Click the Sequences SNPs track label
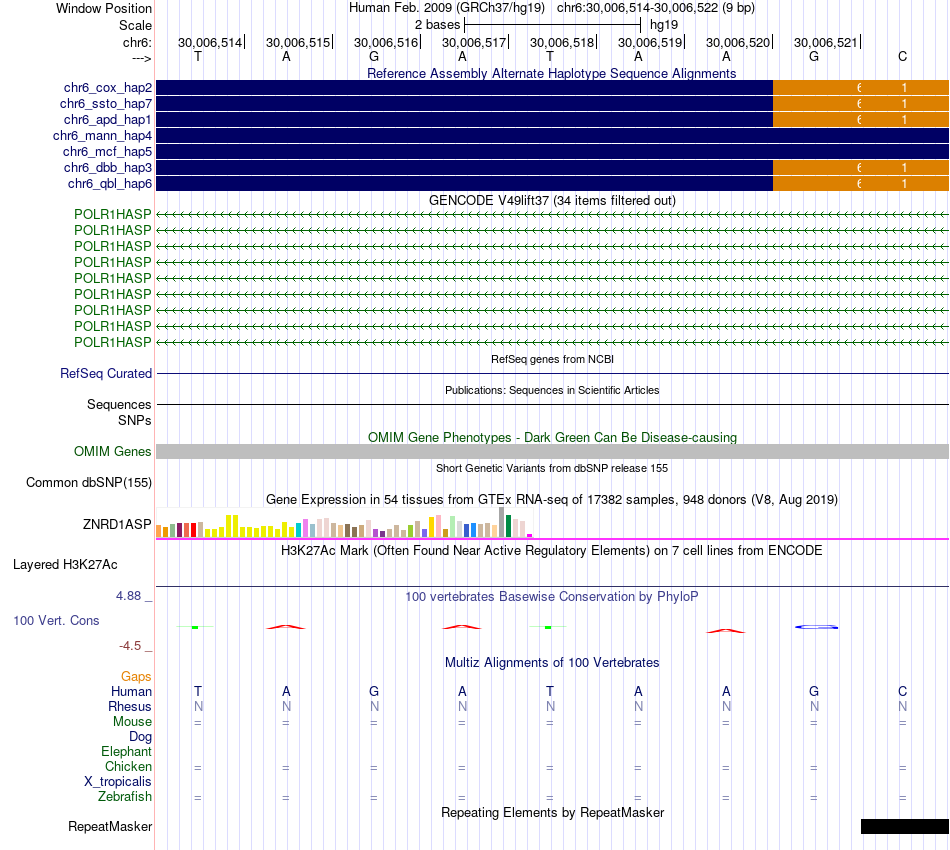Viewport: 950px width, 850px height. (x=119, y=412)
